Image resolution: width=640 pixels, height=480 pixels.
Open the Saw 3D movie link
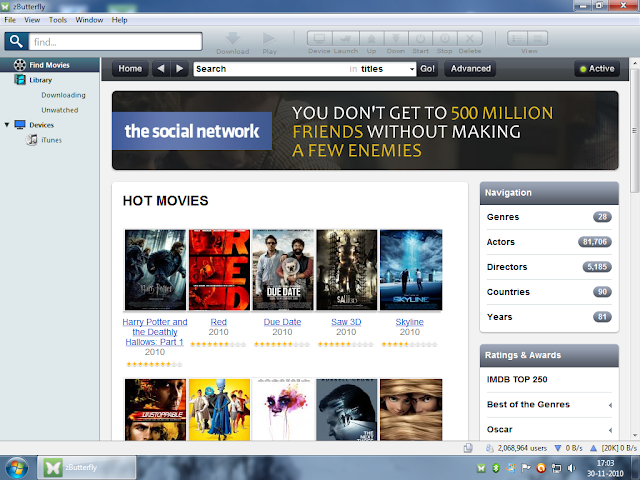[x=346, y=322]
